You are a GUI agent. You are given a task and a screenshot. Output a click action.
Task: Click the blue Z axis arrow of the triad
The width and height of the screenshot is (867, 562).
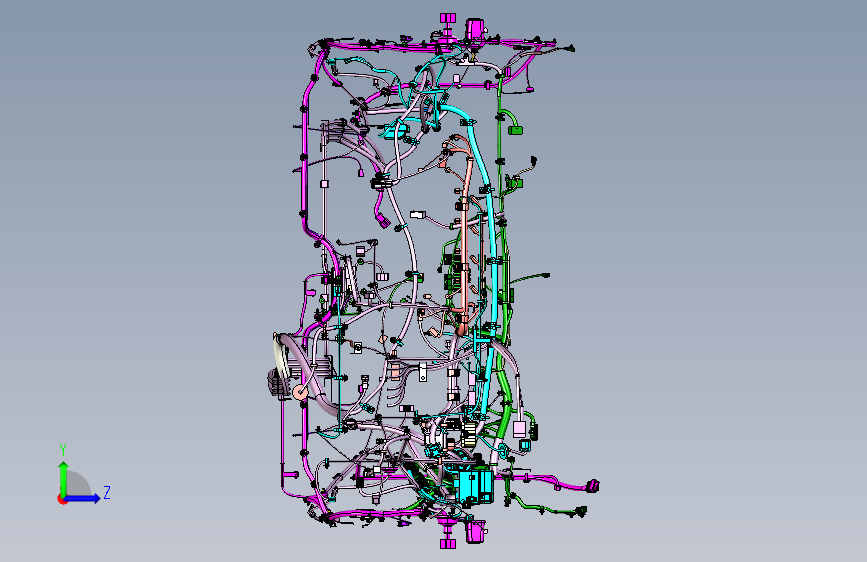point(82,498)
